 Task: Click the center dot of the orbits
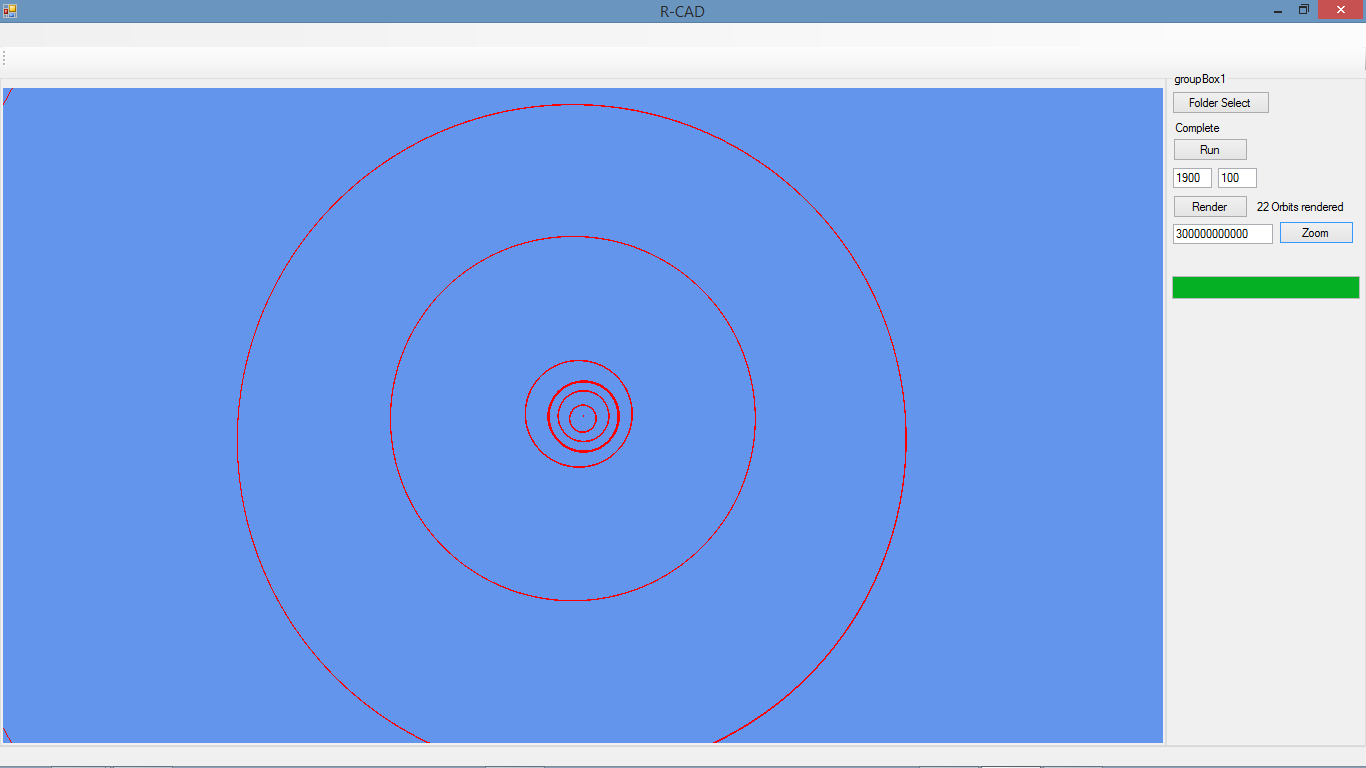point(583,416)
